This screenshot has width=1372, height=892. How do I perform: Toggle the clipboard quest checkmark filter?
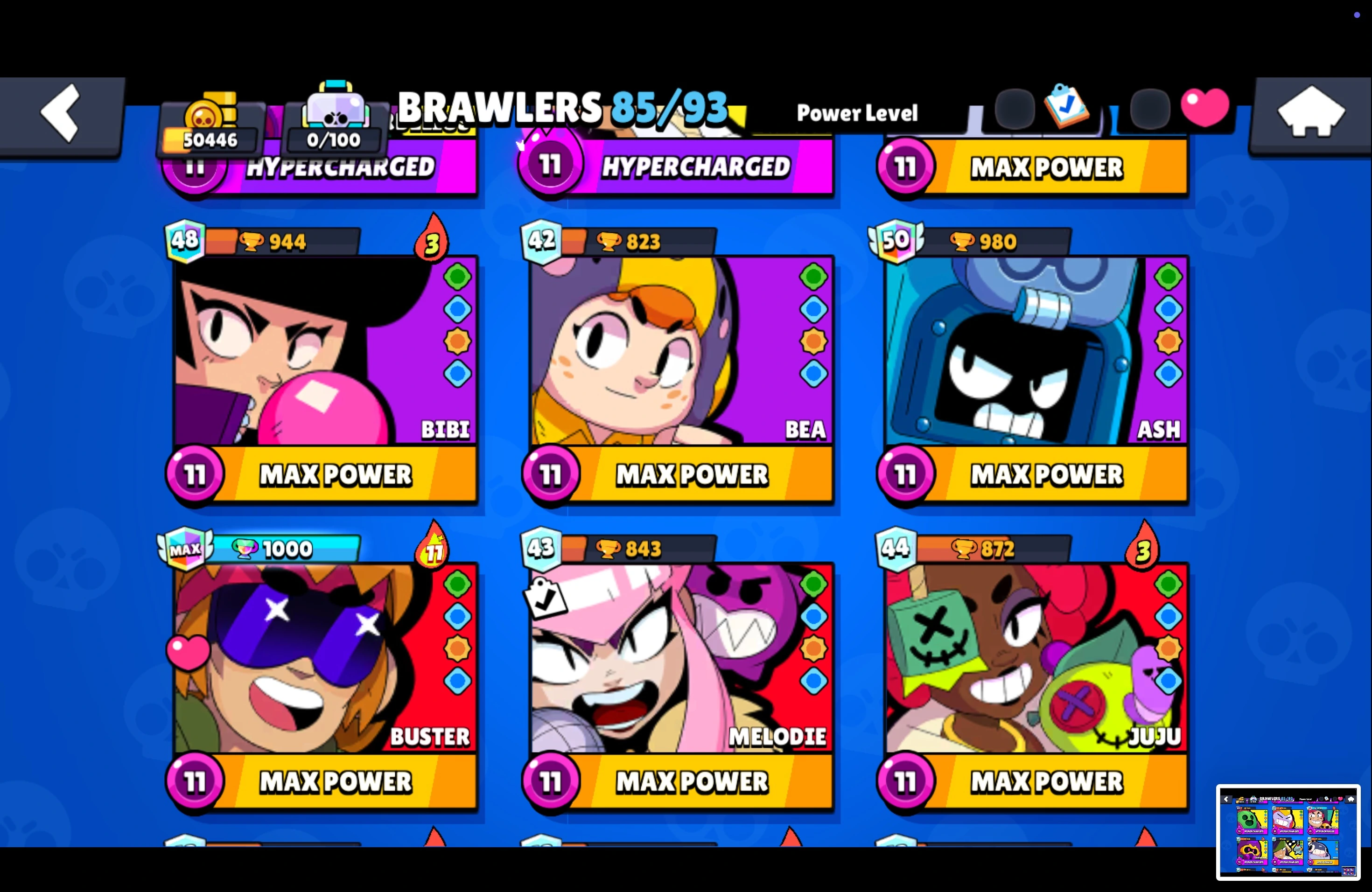1068,105
